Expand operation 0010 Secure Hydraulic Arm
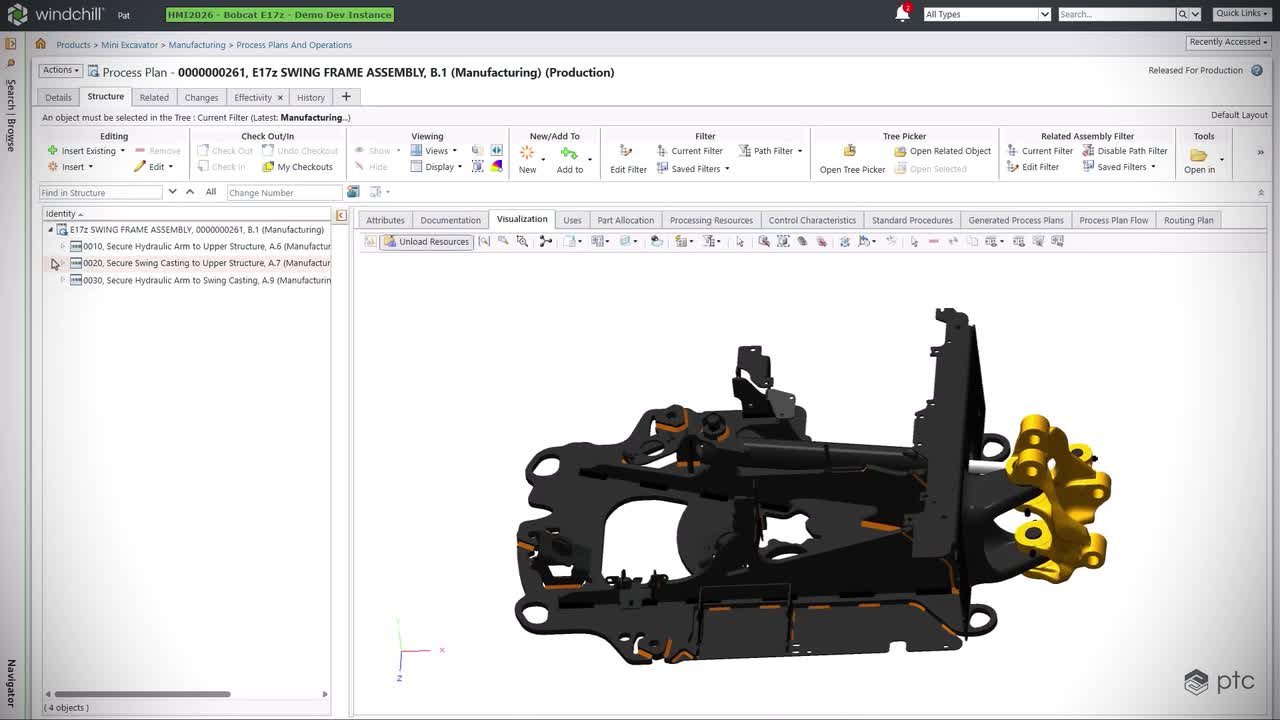Image resolution: width=1280 pixels, height=720 pixels. click(x=62, y=246)
